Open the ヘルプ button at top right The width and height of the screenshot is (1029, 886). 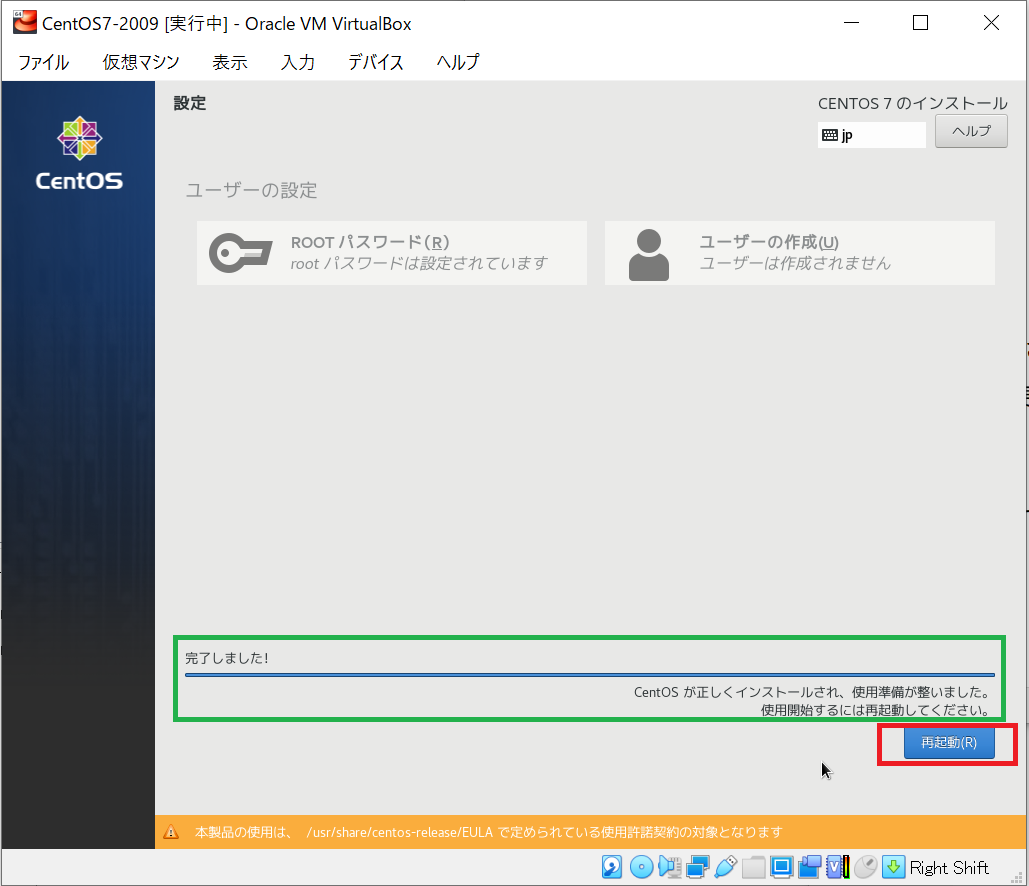coord(970,131)
